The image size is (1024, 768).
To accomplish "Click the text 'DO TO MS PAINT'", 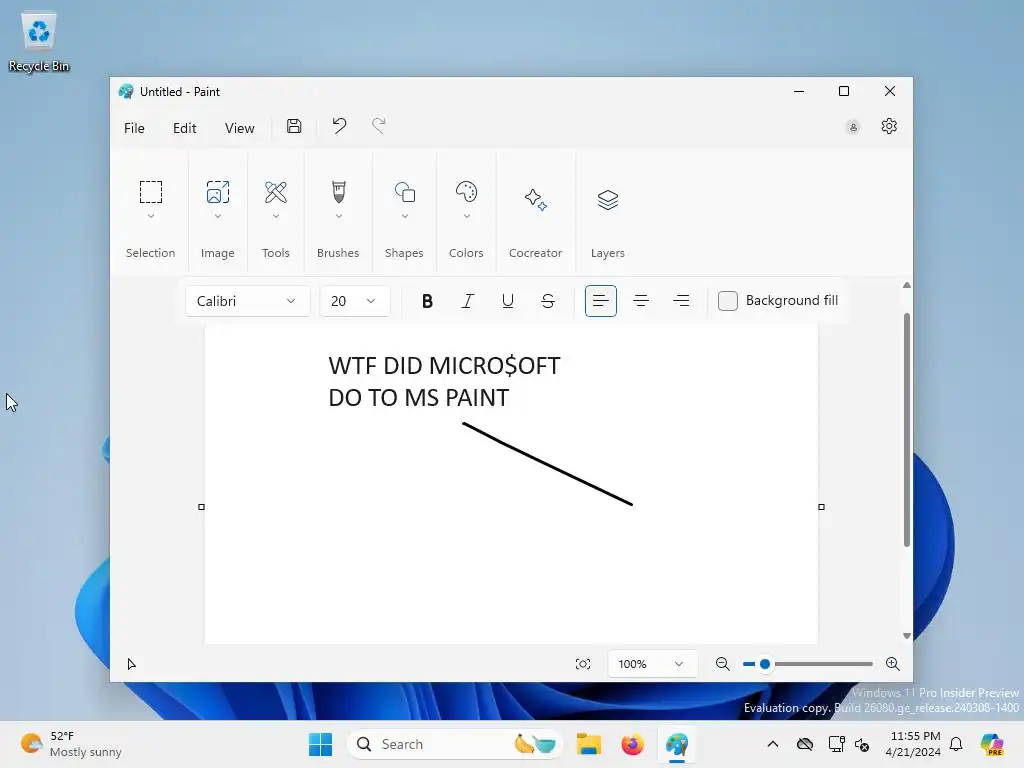I will coord(419,398).
